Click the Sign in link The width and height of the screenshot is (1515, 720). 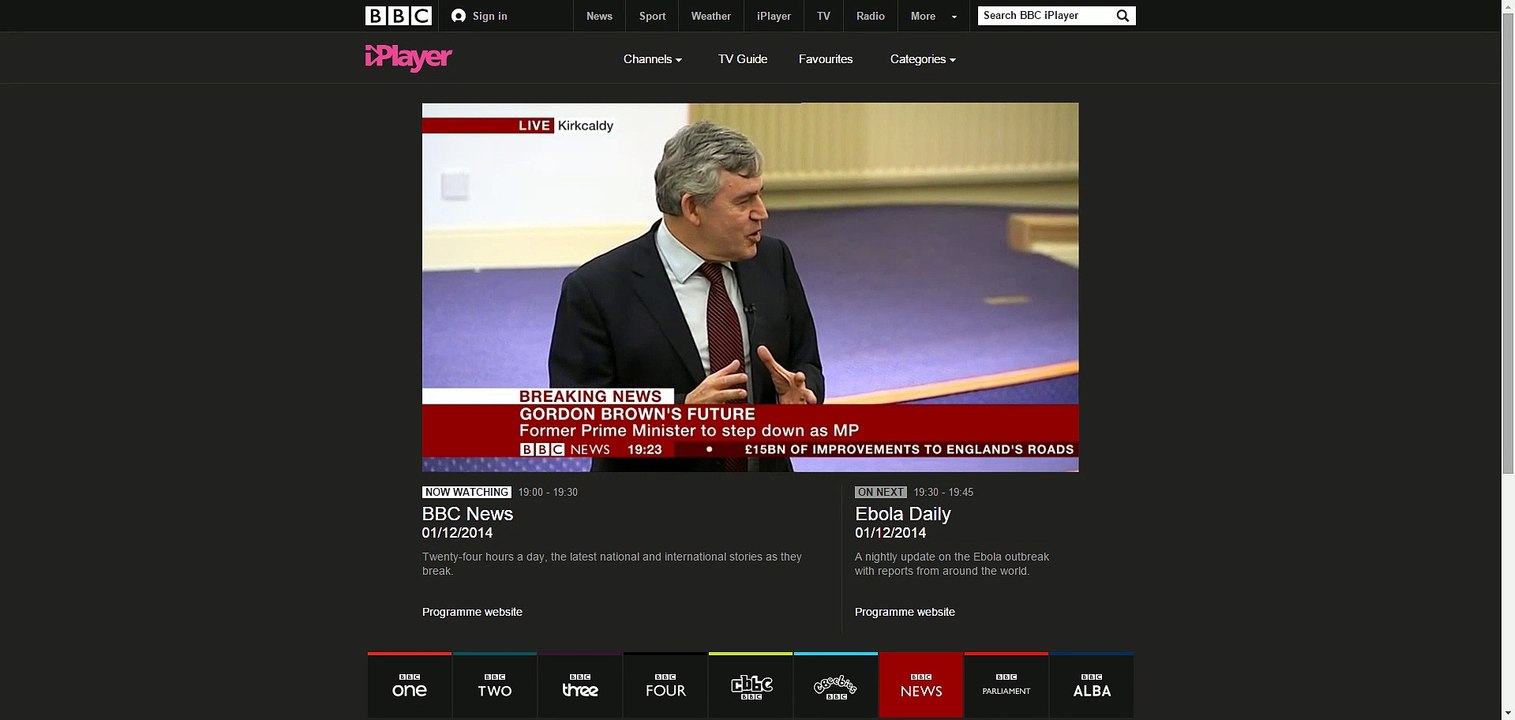pos(490,16)
